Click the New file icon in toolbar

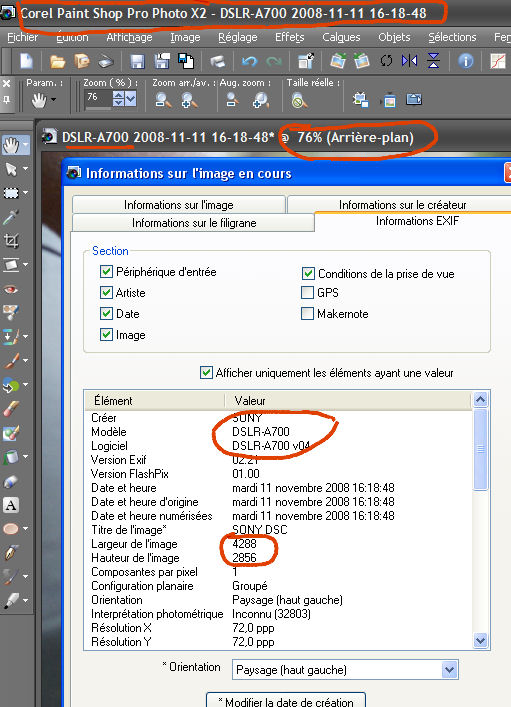click(x=26, y=60)
